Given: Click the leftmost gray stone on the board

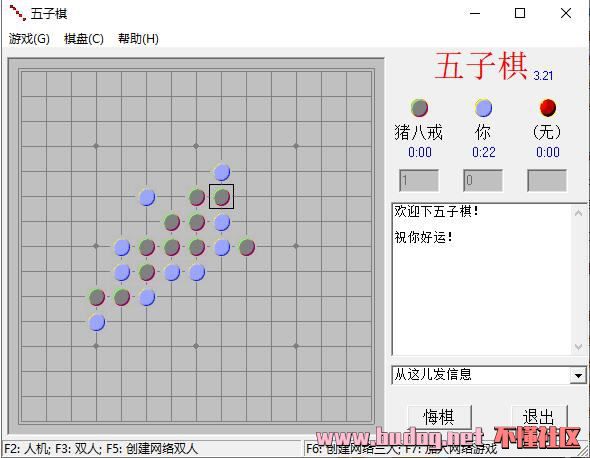Looking at the screenshot, I should click(x=97, y=297).
